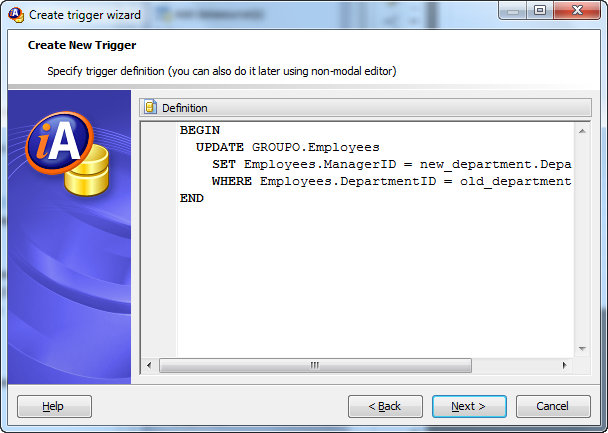Go to the next wizard step

tap(469, 406)
